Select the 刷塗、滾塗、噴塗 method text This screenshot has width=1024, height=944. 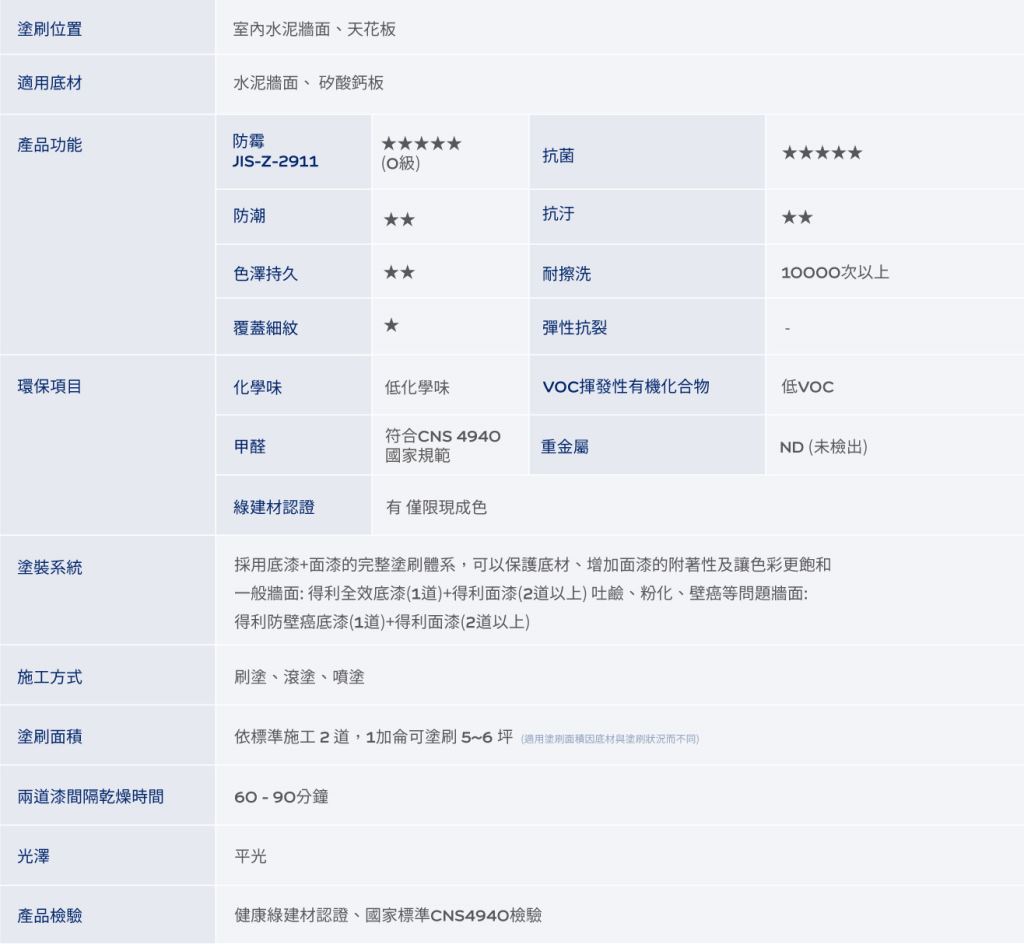(x=299, y=677)
